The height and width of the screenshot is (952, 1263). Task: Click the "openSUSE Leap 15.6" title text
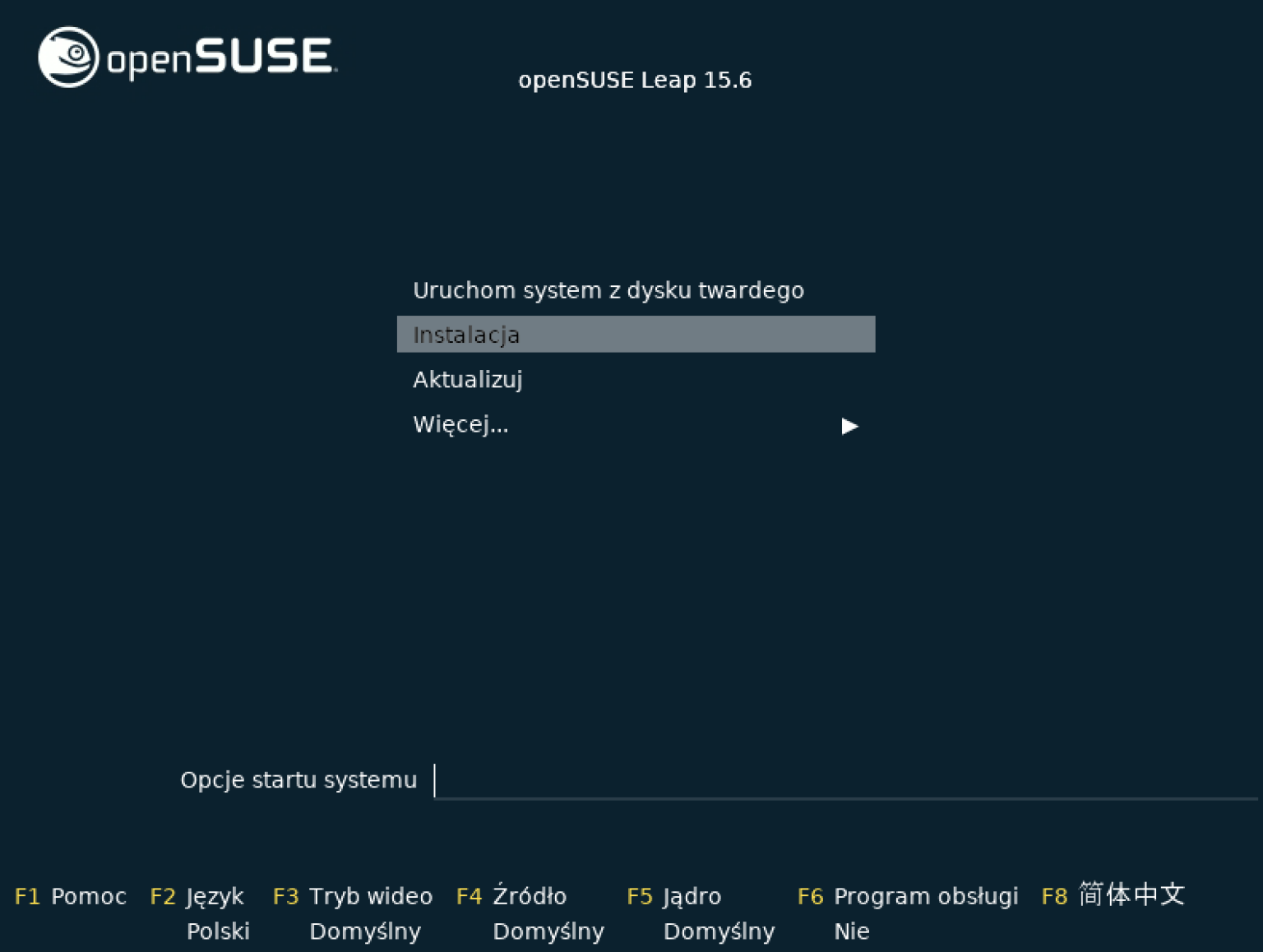(635, 80)
